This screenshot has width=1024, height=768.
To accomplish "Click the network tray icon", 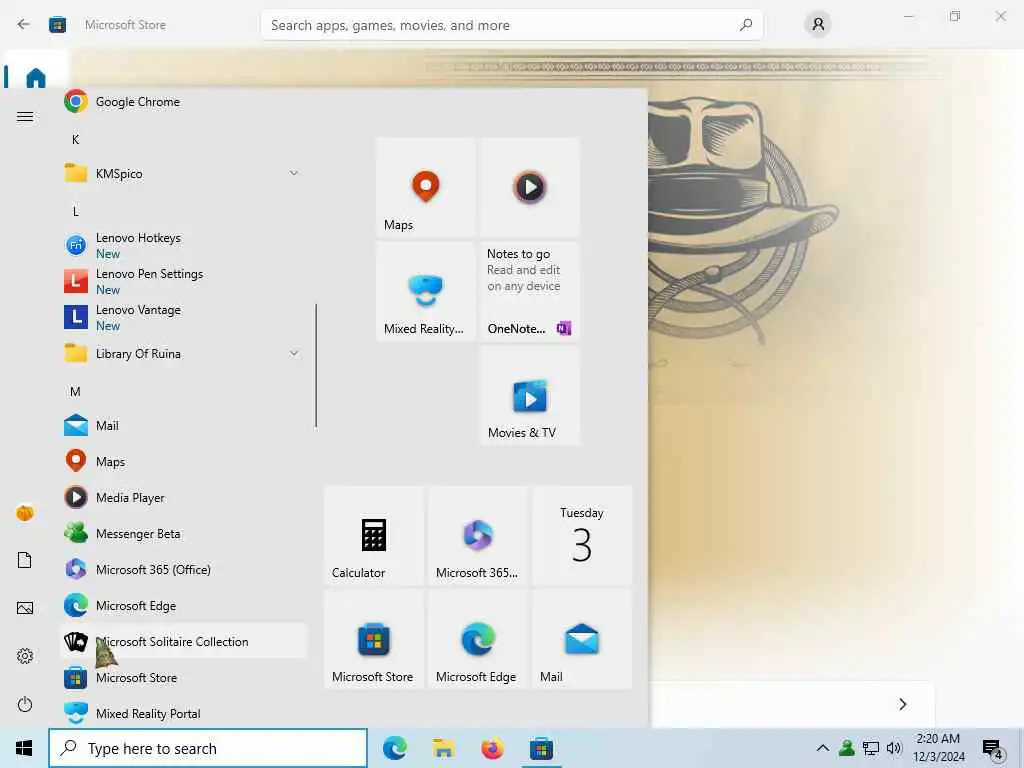I will coord(871,748).
